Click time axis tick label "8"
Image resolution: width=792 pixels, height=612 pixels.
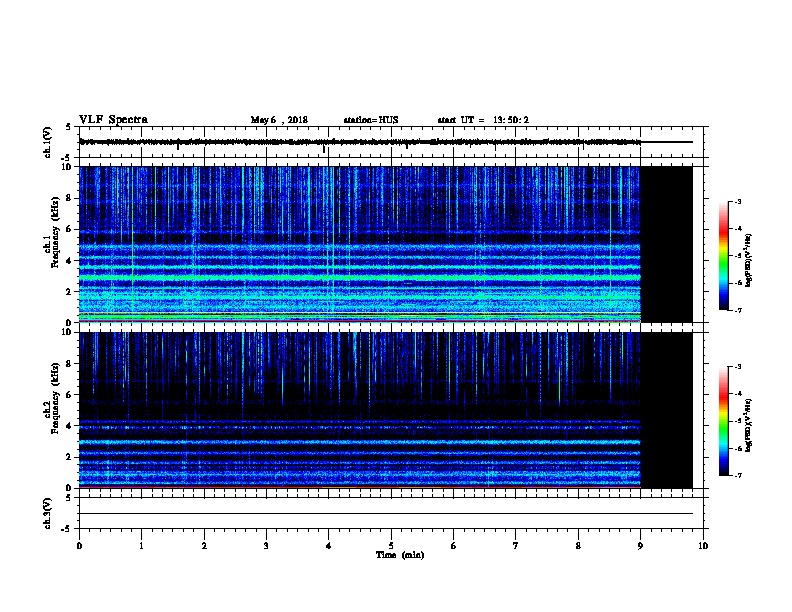(x=578, y=546)
